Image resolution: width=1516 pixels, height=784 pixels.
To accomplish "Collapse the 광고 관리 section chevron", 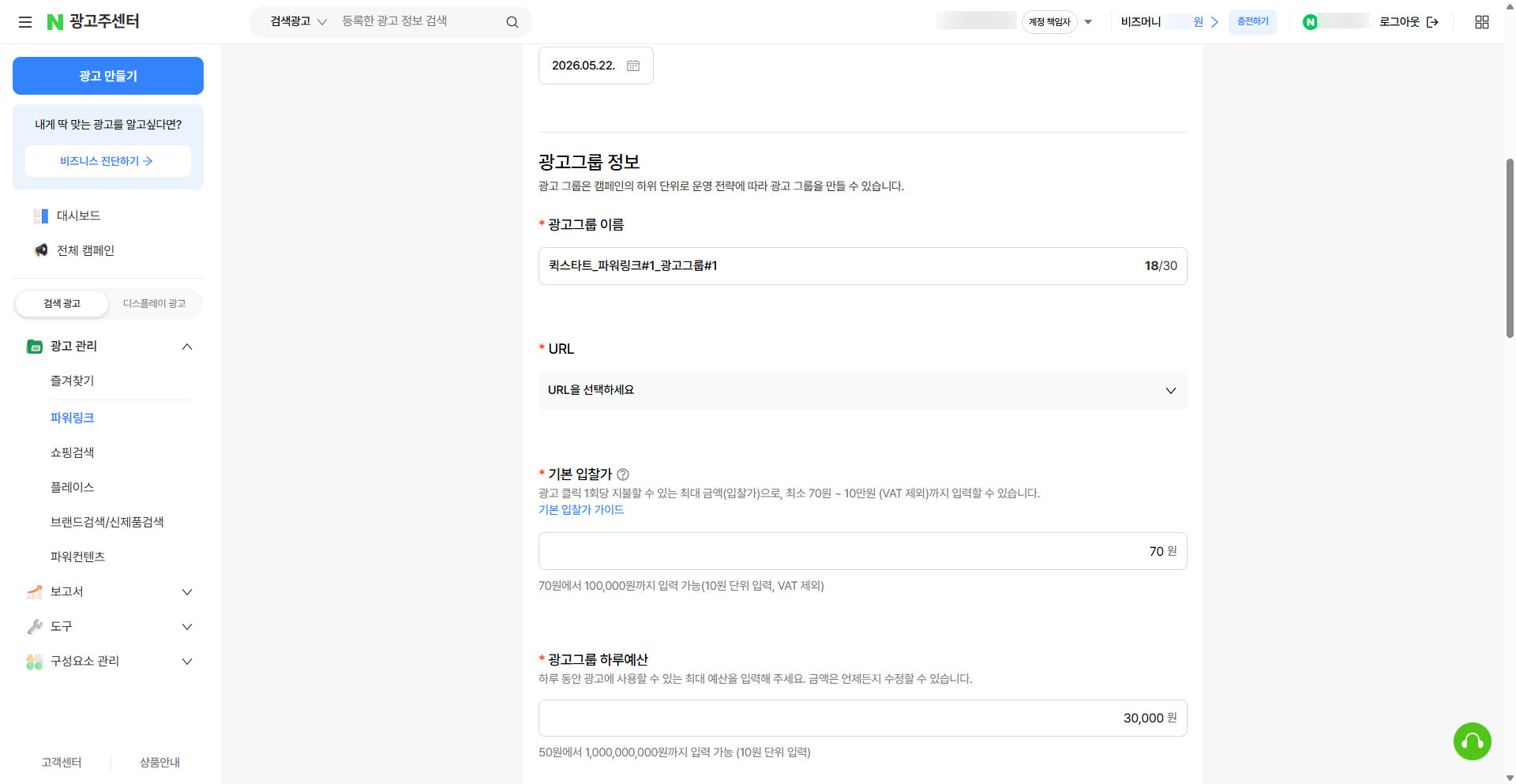I will (187, 347).
